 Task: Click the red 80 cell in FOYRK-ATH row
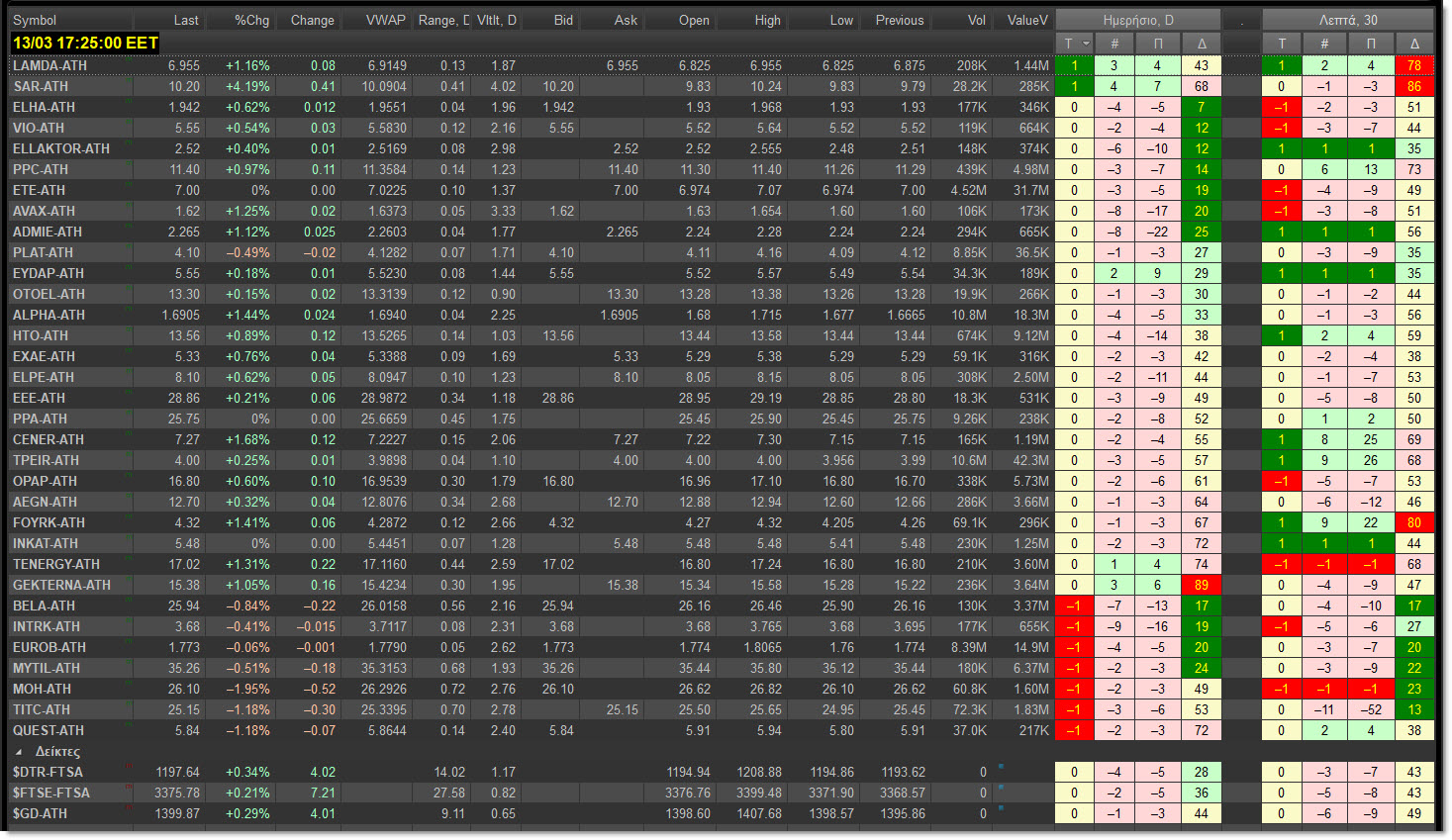point(1414,522)
